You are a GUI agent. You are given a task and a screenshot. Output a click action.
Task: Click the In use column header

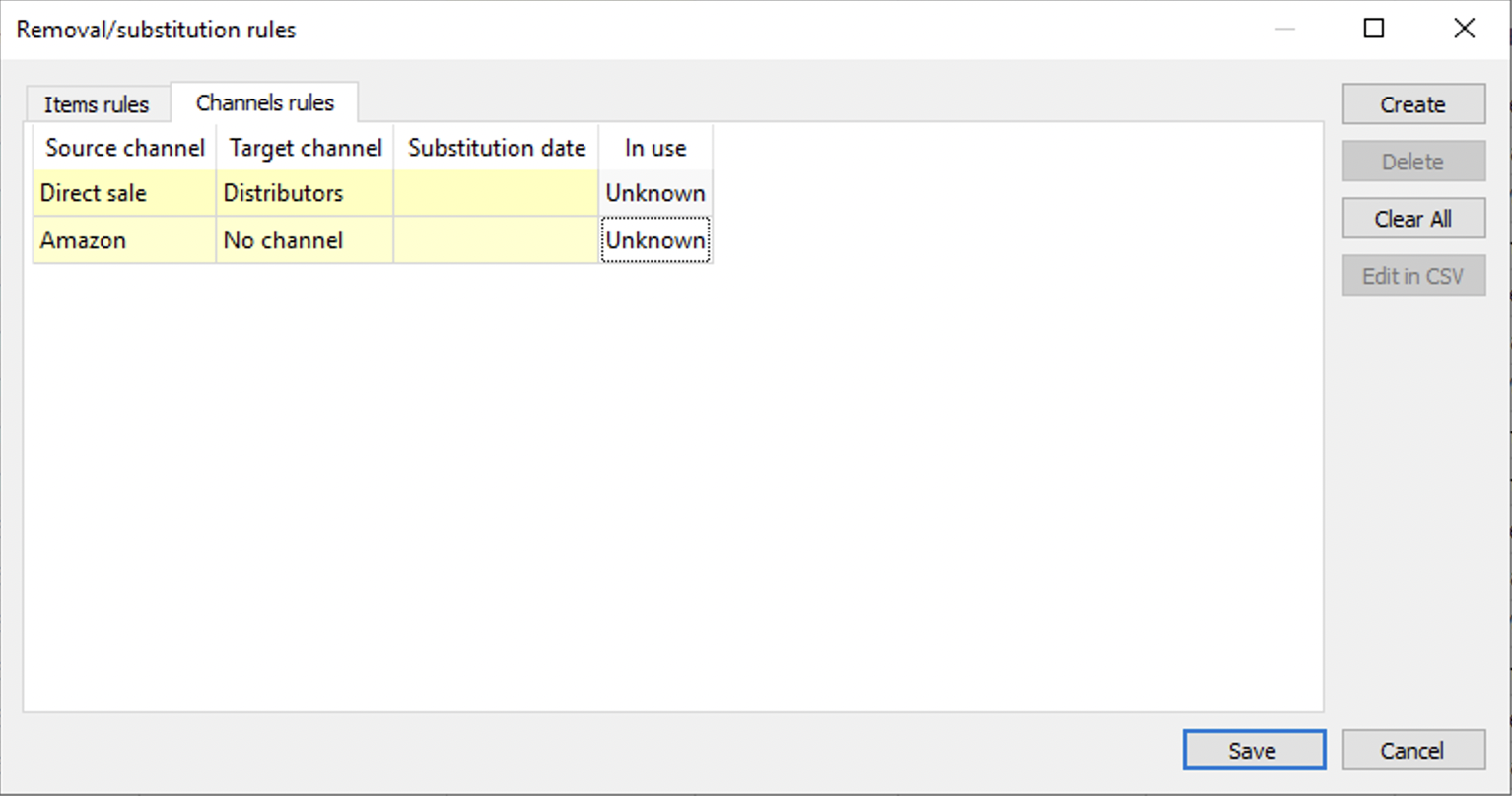pyautogui.click(x=655, y=148)
